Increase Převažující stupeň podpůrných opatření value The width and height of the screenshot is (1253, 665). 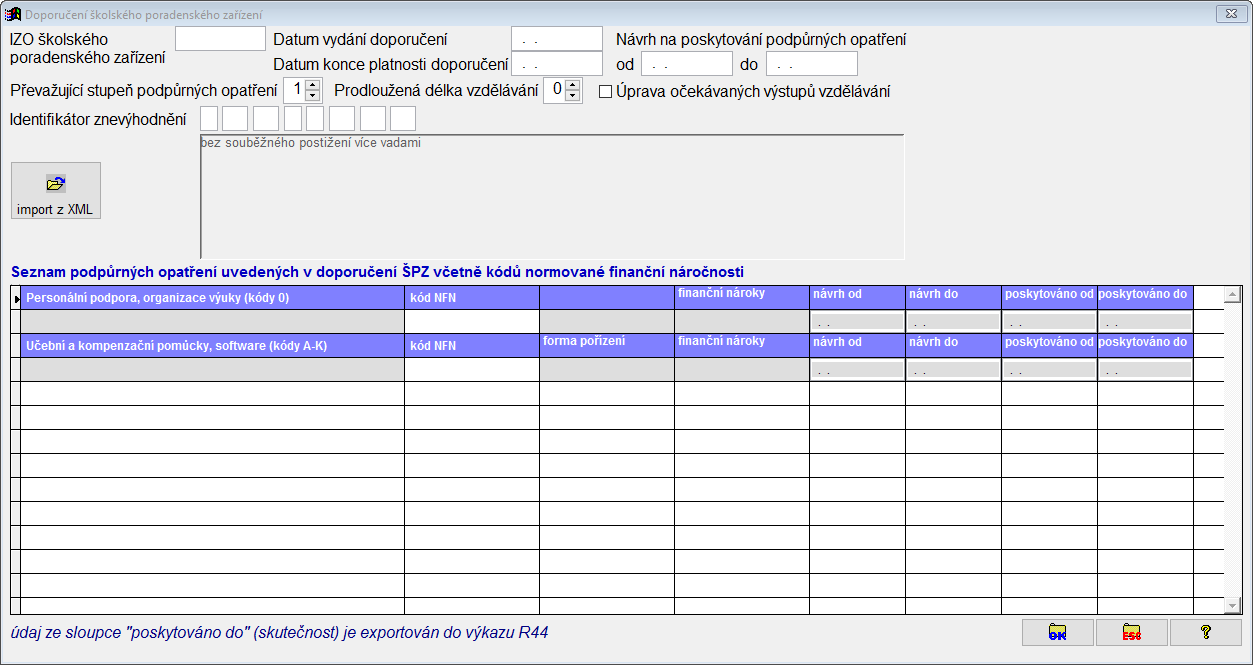pyautogui.click(x=312, y=85)
